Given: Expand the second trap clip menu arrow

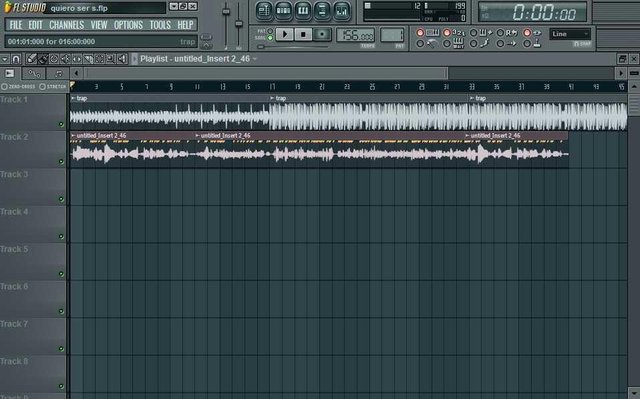Looking at the screenshot, I should point(272,98).
